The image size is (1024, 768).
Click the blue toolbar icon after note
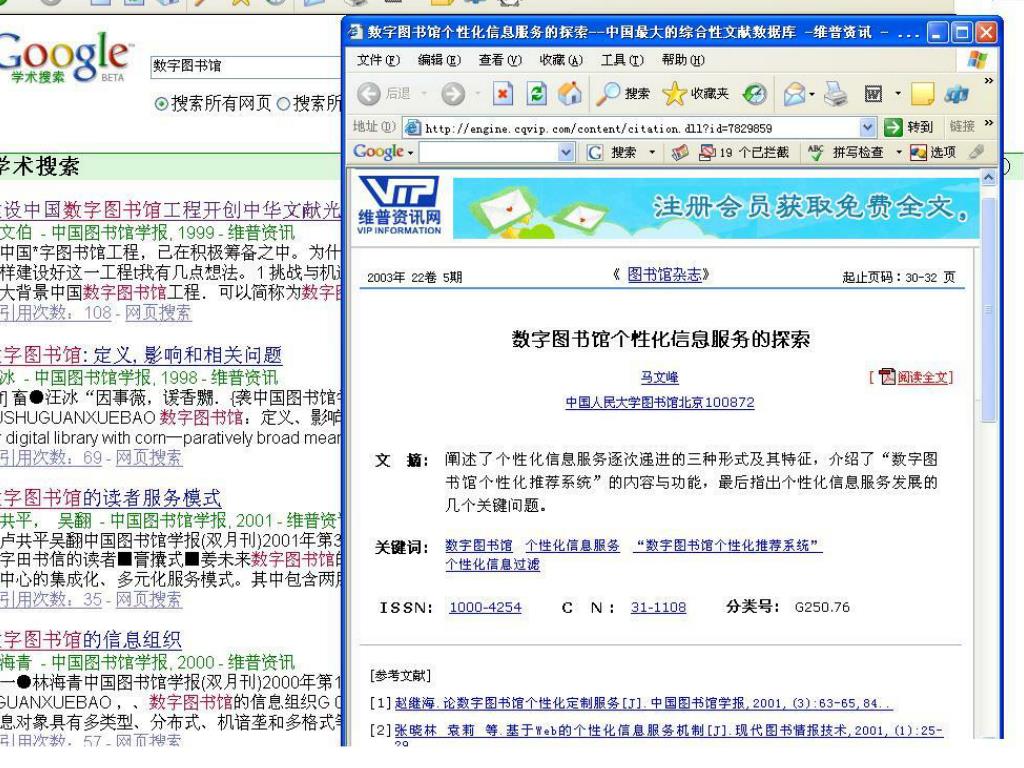(957, 95)
